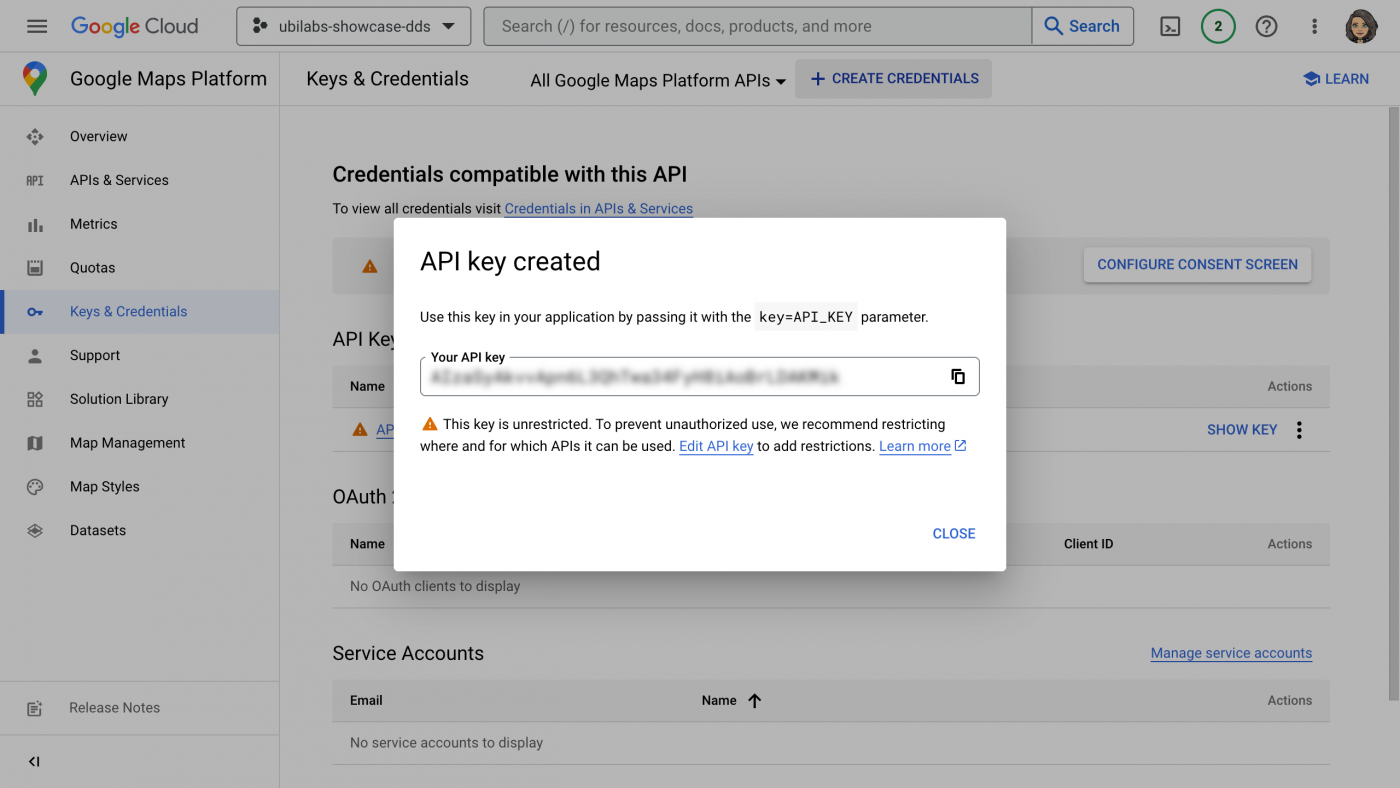This screenshot has height=788, width=1400.
Task: Open the three-dot settings menu in header
Action: 1314,27
